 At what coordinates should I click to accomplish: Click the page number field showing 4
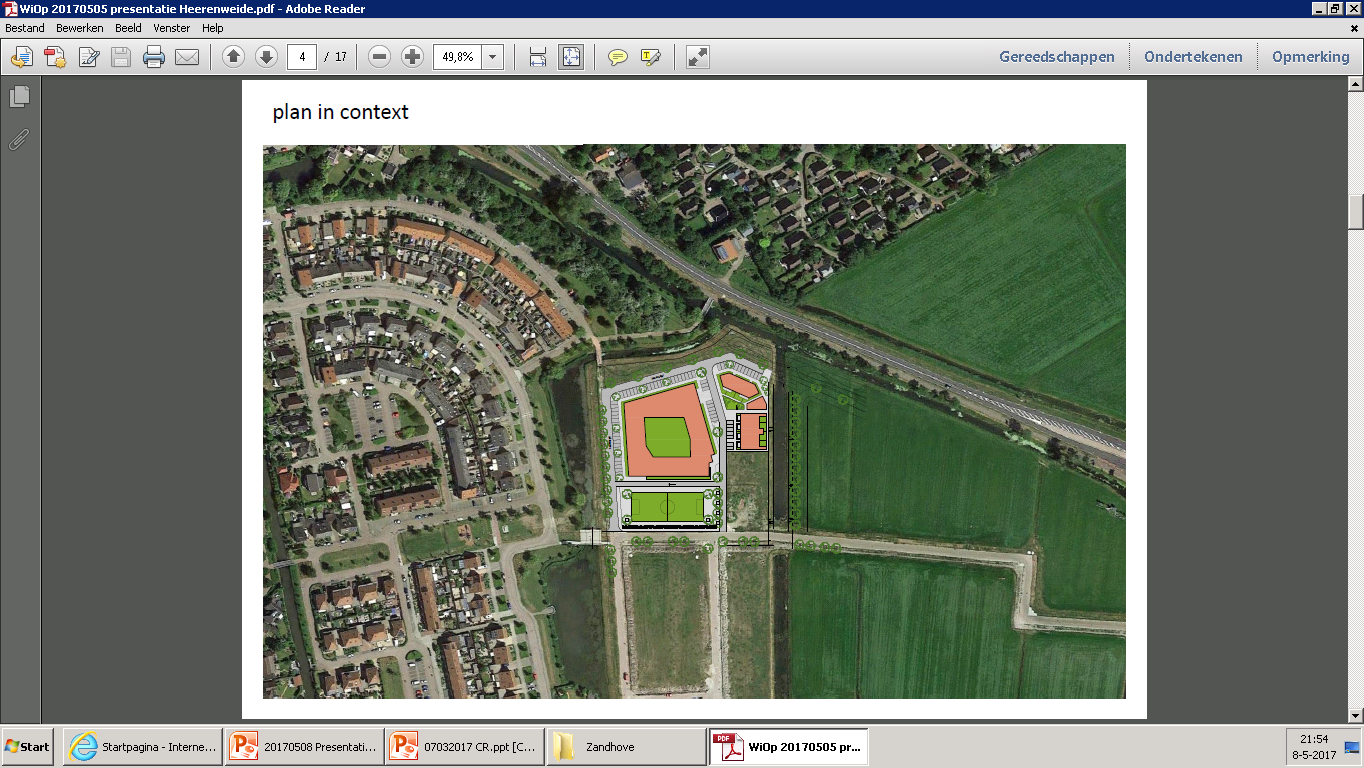coord(302,57)
